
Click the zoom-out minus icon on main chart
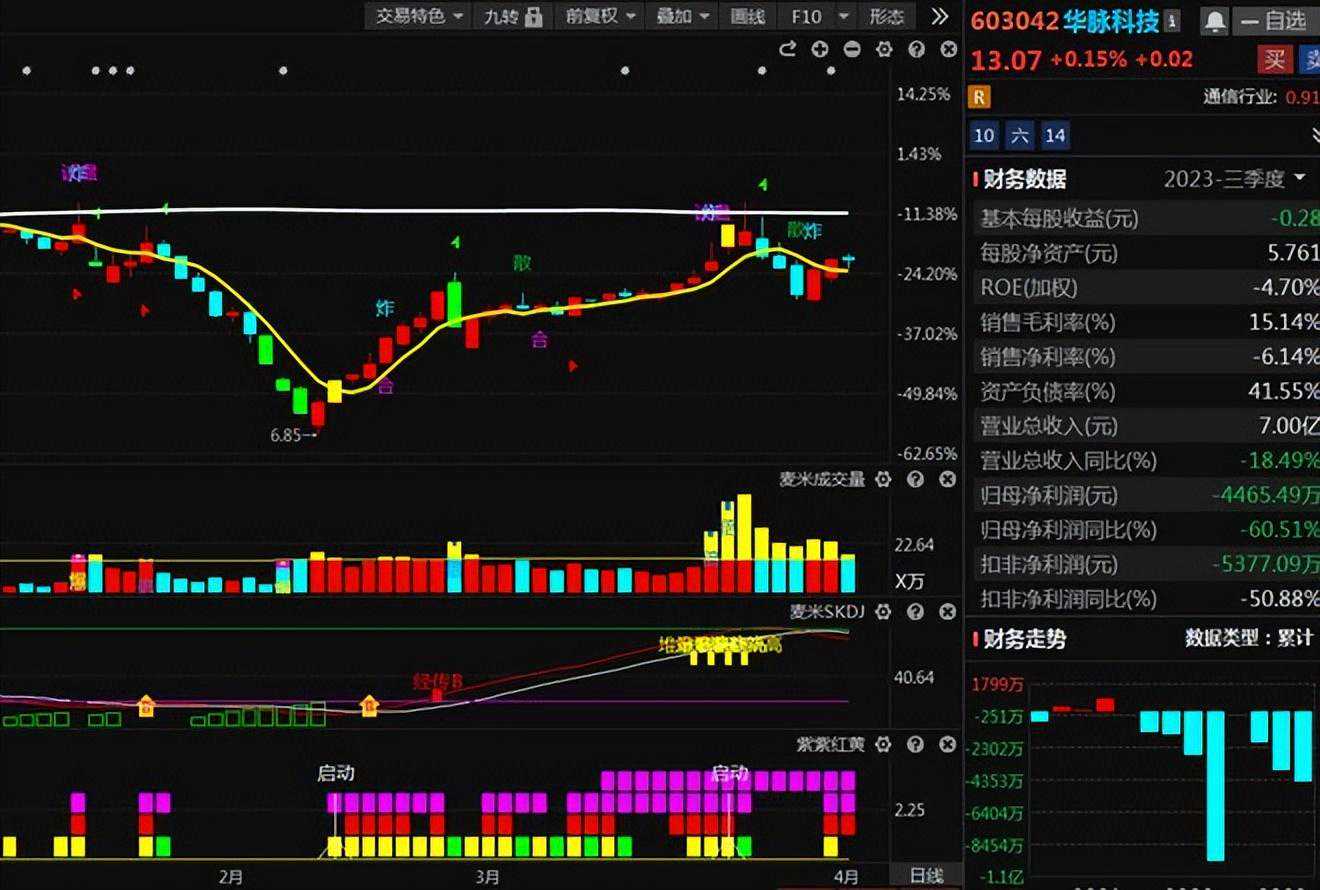852,49
